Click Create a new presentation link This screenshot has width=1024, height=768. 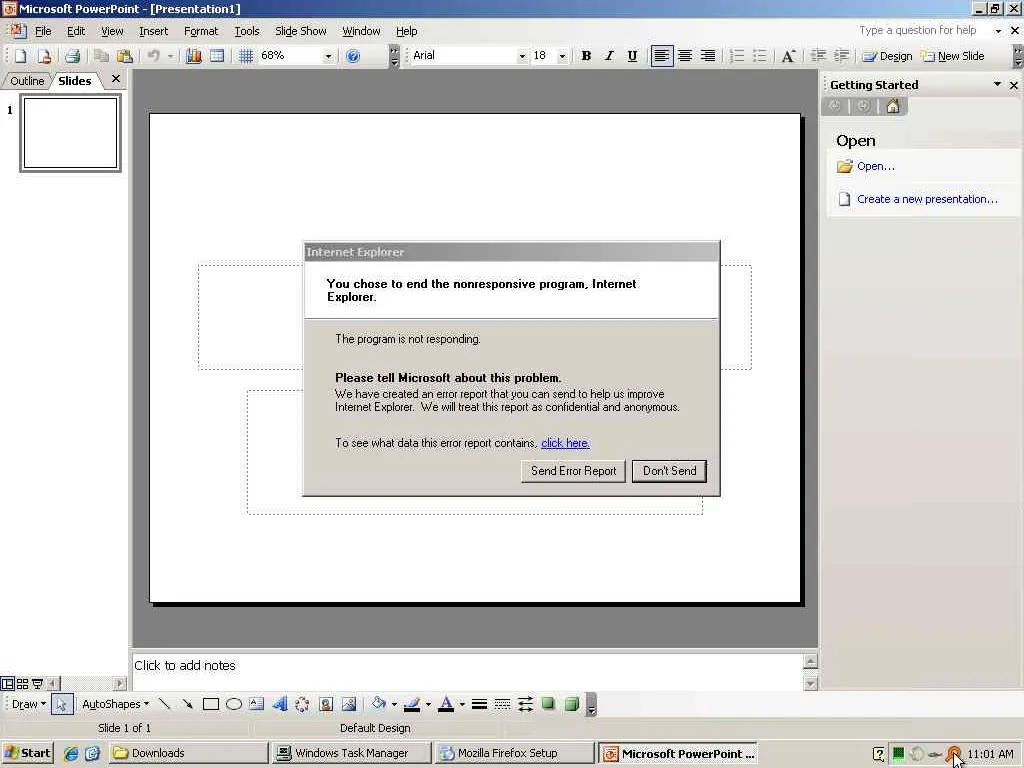tap(927, 199)
